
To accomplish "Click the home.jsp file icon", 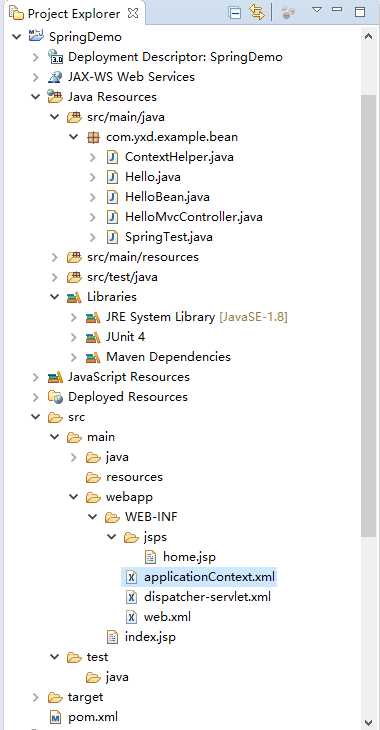I will [150, 557].
